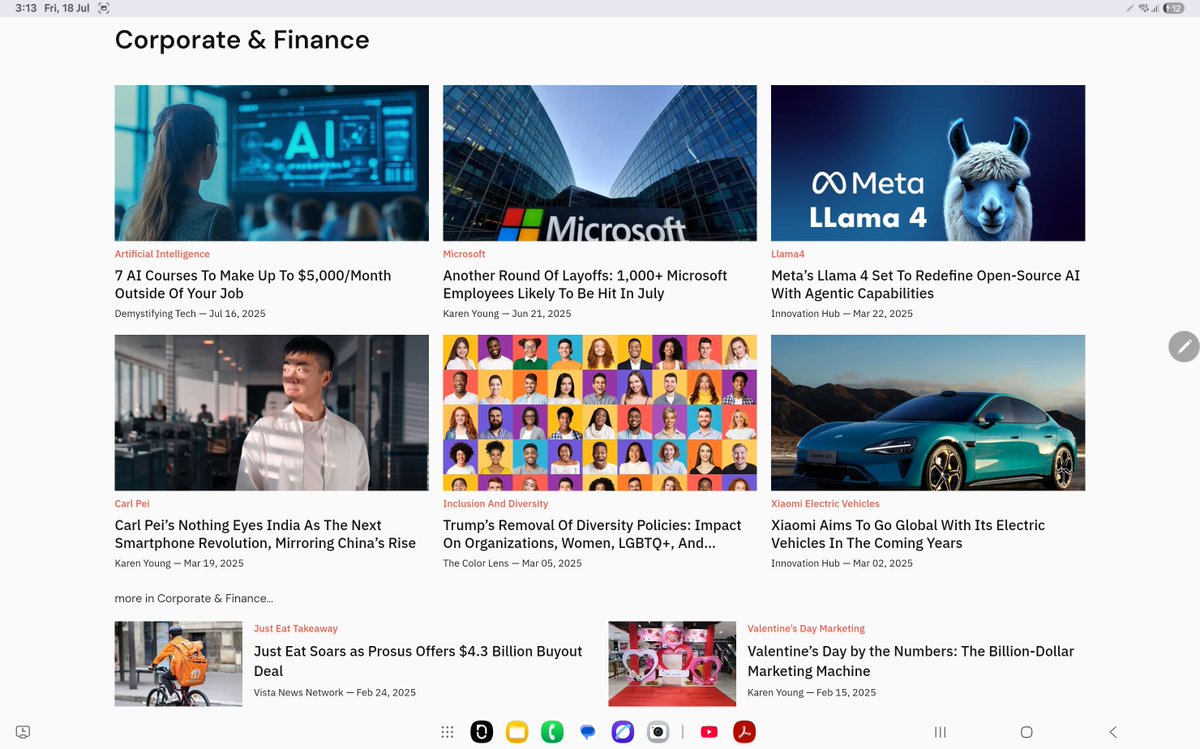Image resolution: width=1200 pixels, height=749 pixels.
Task: Click the Corporate & Finance section heading
Action: 242,40
